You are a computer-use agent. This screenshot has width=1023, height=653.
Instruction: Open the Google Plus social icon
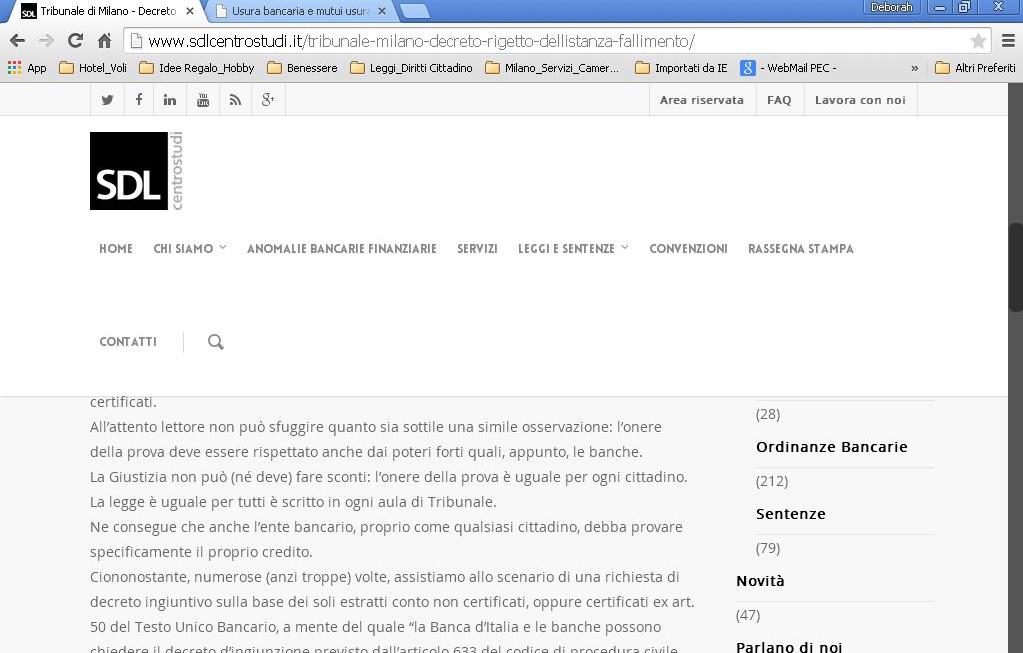coord(267,100)
